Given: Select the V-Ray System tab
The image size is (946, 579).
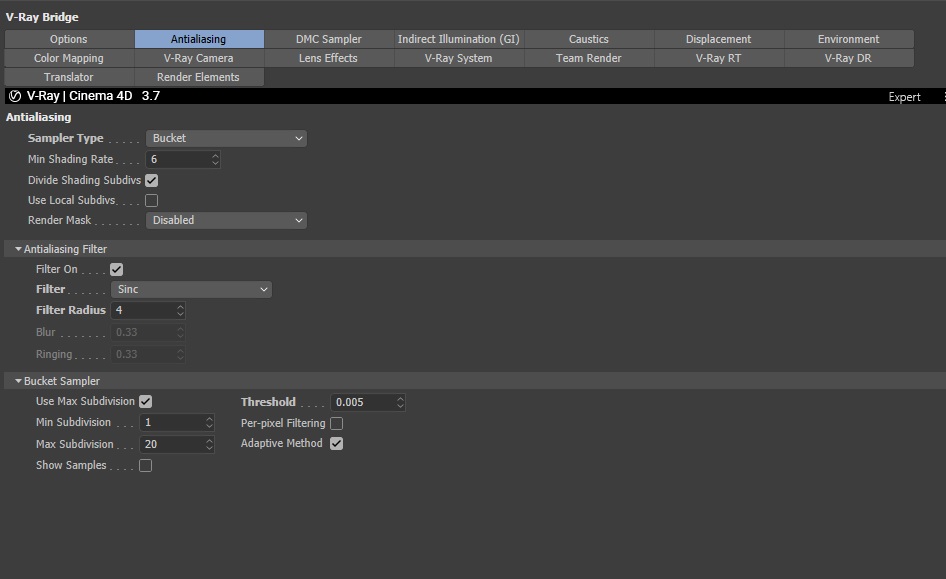Looking at the screenshot, I should [x=459, y=59].
